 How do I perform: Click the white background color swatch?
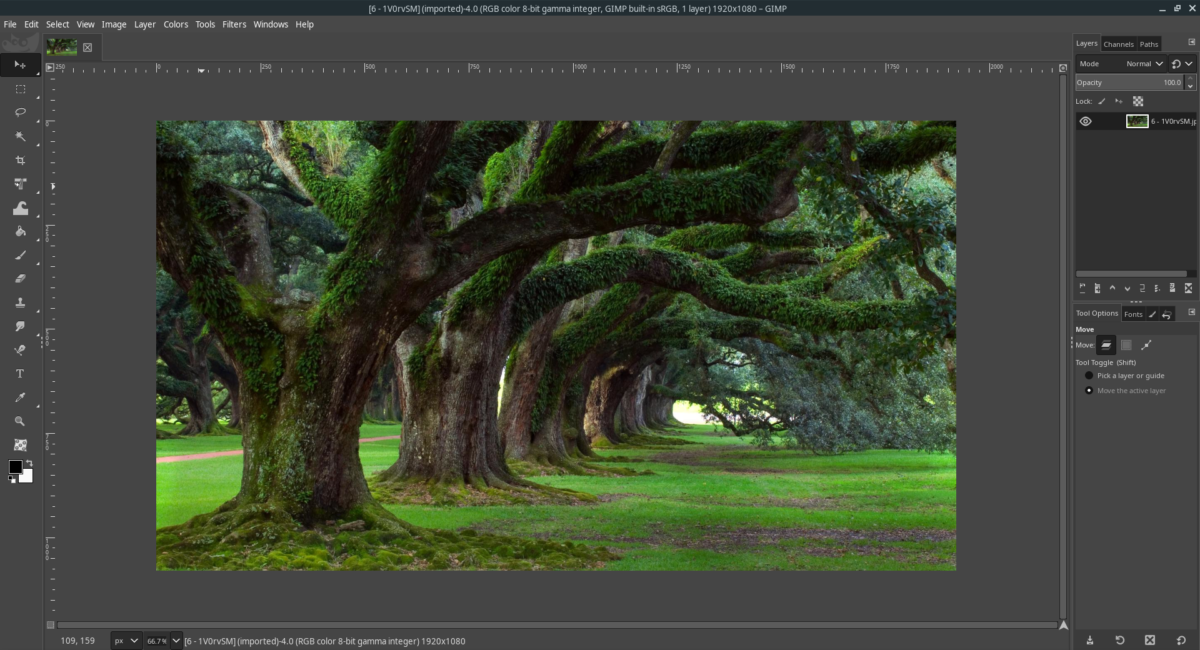26,476
